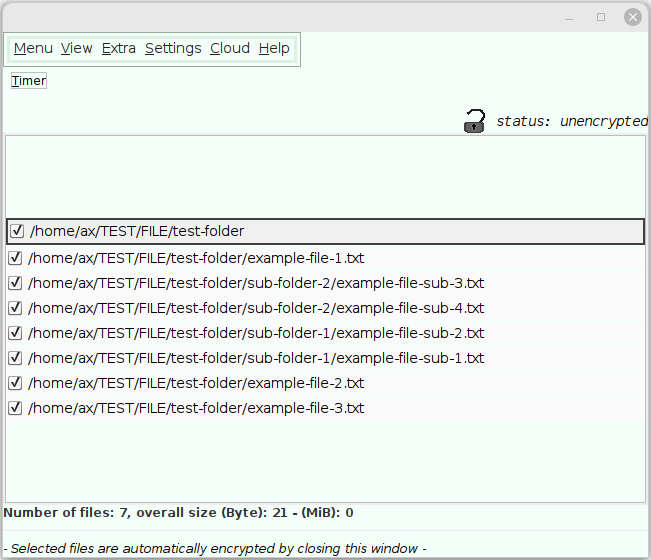Image resolution: width=651 pixels, height=560 pixels.
Task: Uncheck the example-file-sub-1.txt checkbox
Action: 15,358
